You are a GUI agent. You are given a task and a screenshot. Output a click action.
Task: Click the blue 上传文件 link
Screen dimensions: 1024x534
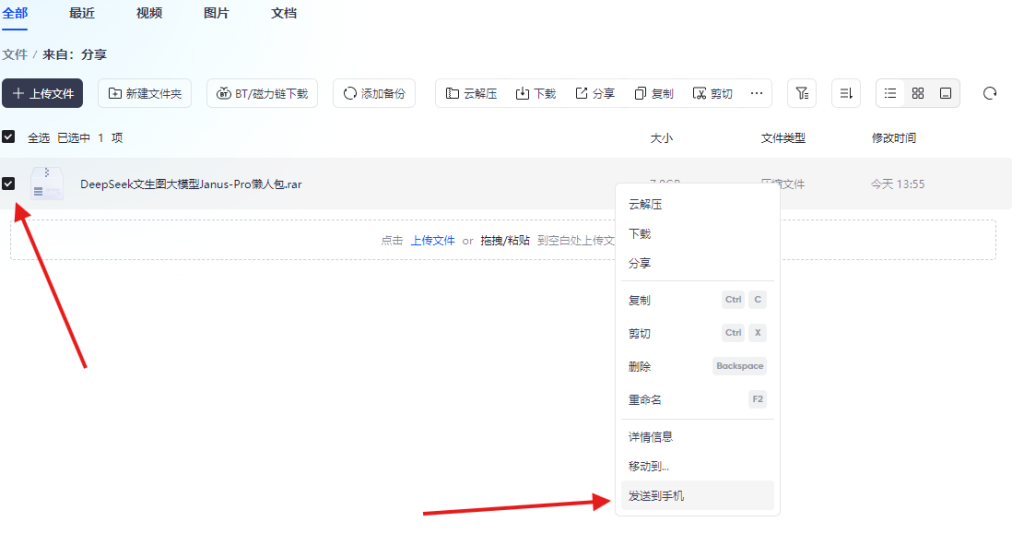tap(432, 241)
